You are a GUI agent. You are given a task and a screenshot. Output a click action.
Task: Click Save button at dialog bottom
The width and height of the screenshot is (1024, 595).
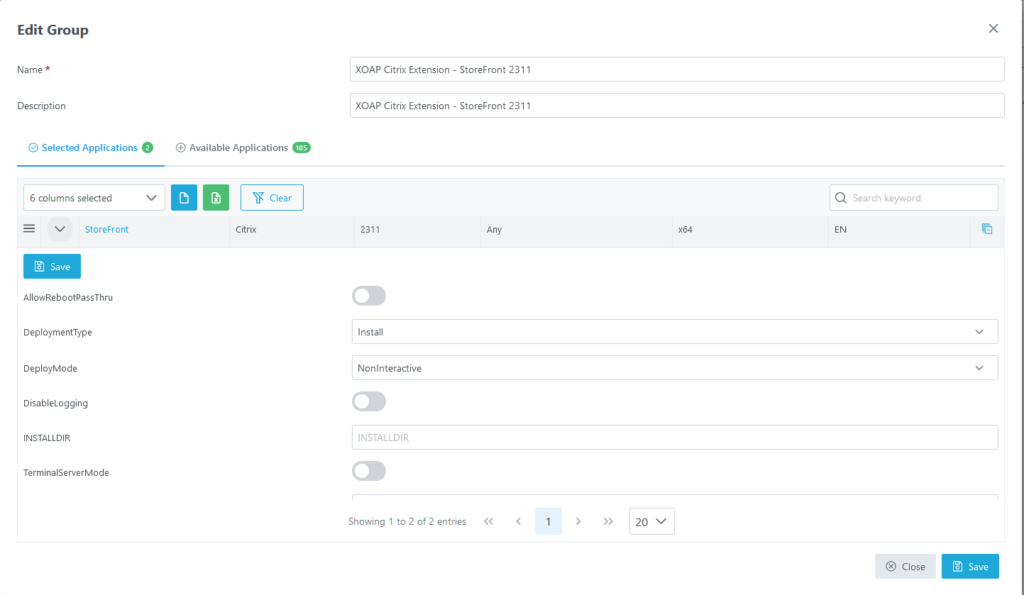point(970,566)
